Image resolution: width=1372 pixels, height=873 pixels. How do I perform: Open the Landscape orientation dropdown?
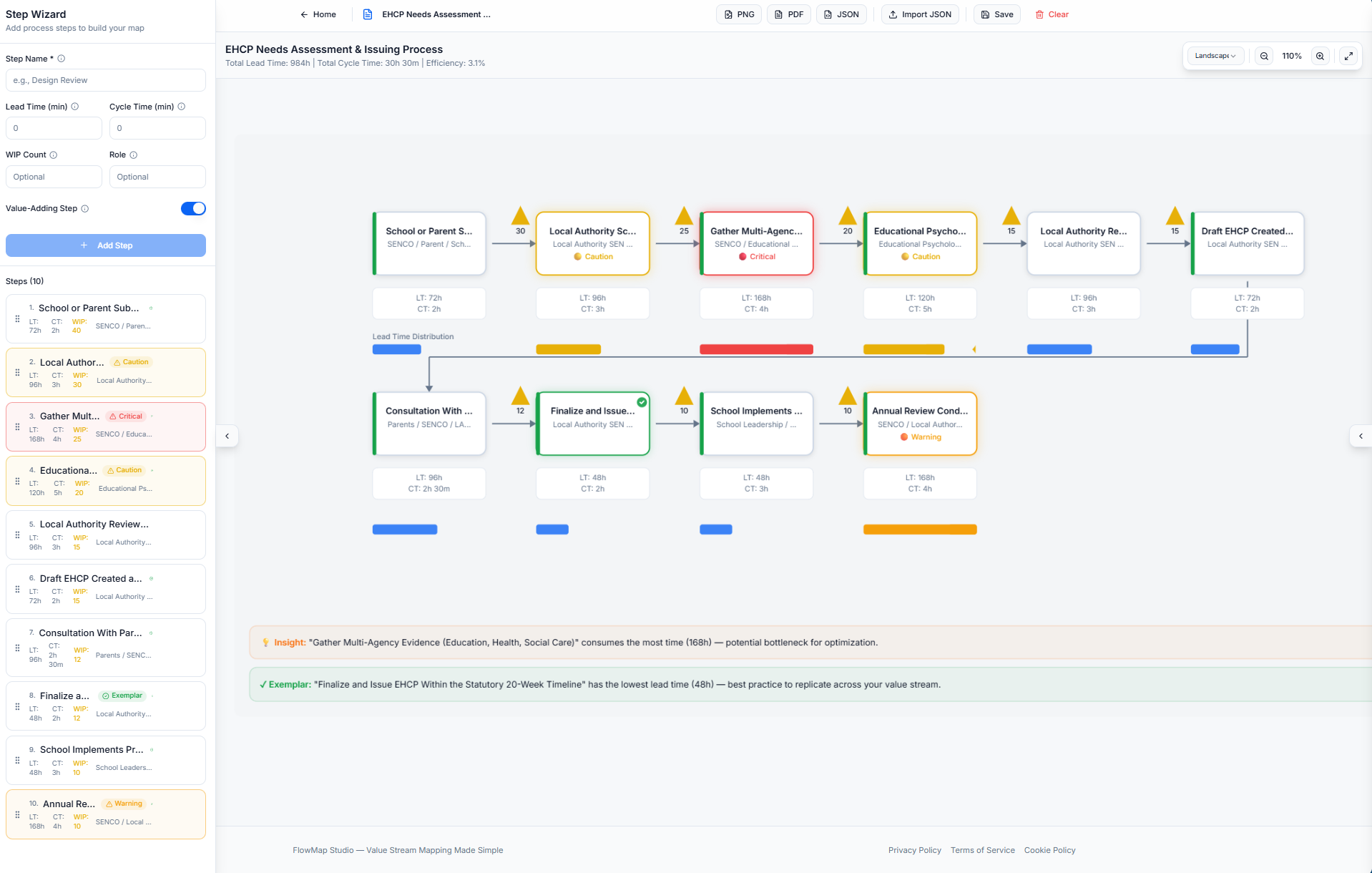click(1215, 56)
